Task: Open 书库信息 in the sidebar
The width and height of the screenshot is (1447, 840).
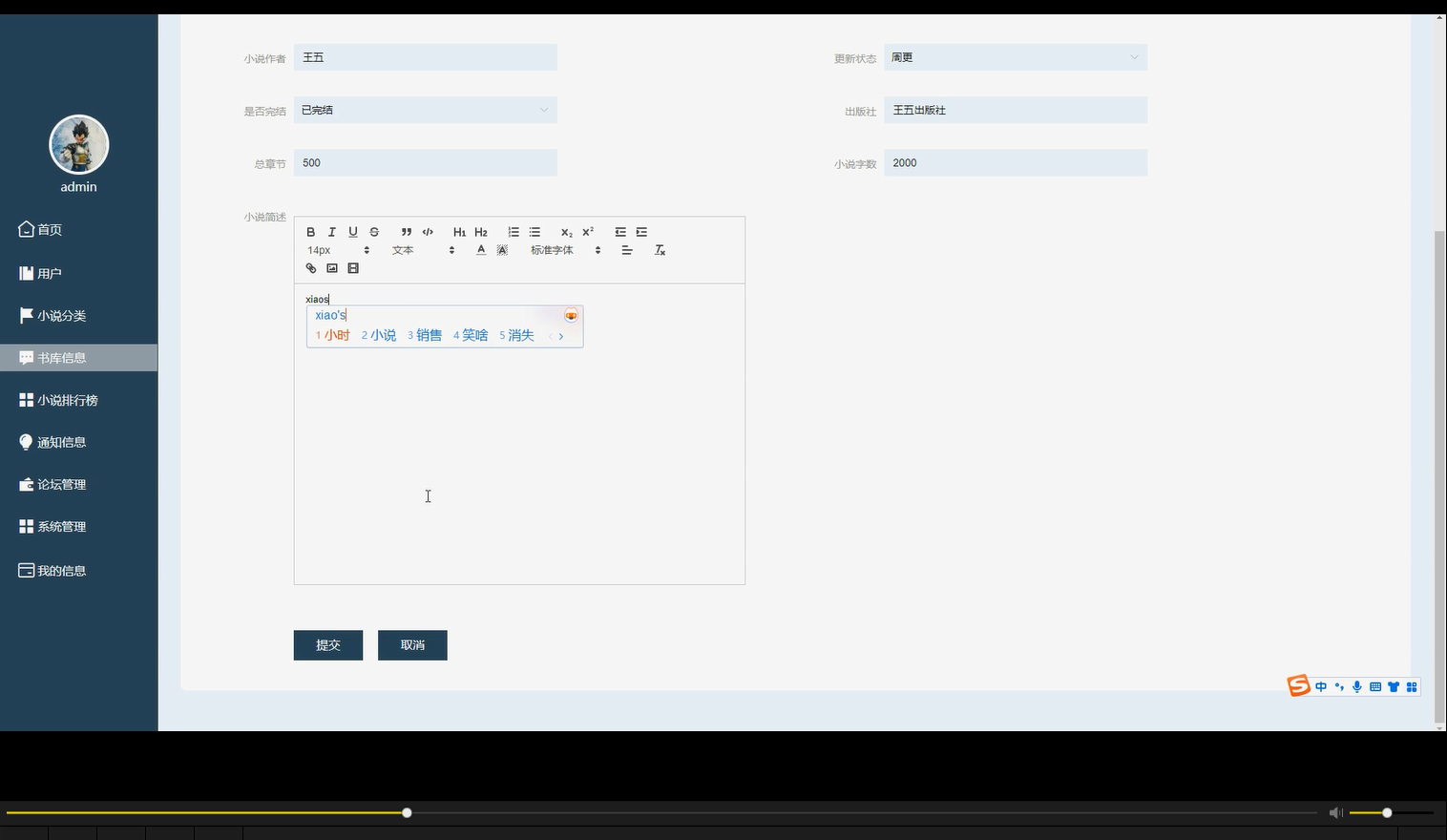Action: tap(78, 358)
